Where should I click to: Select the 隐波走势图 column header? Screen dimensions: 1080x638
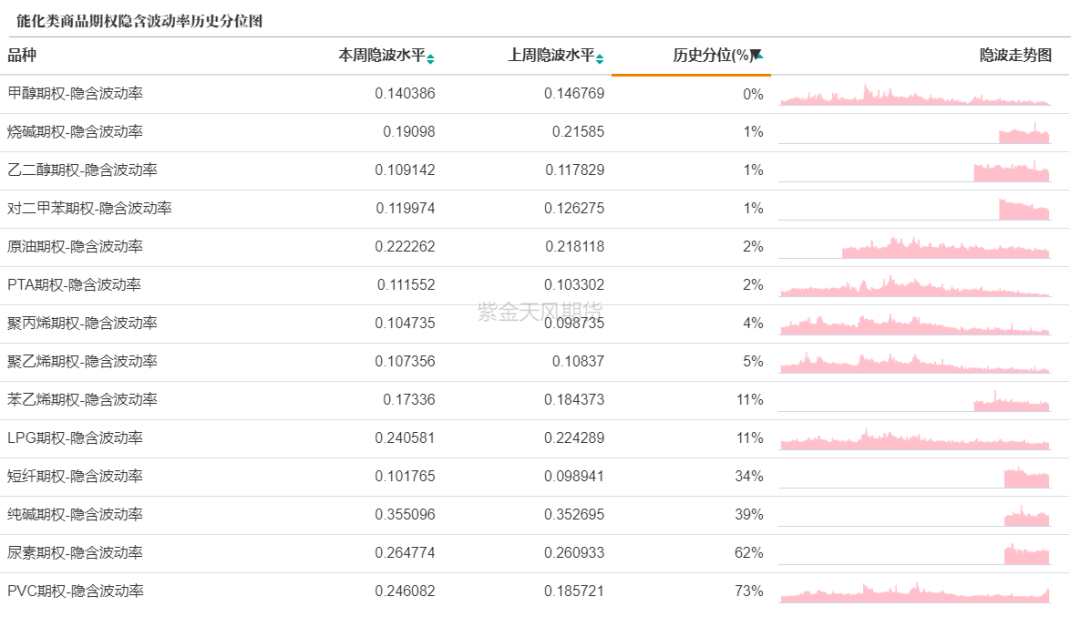point(1015,56)
